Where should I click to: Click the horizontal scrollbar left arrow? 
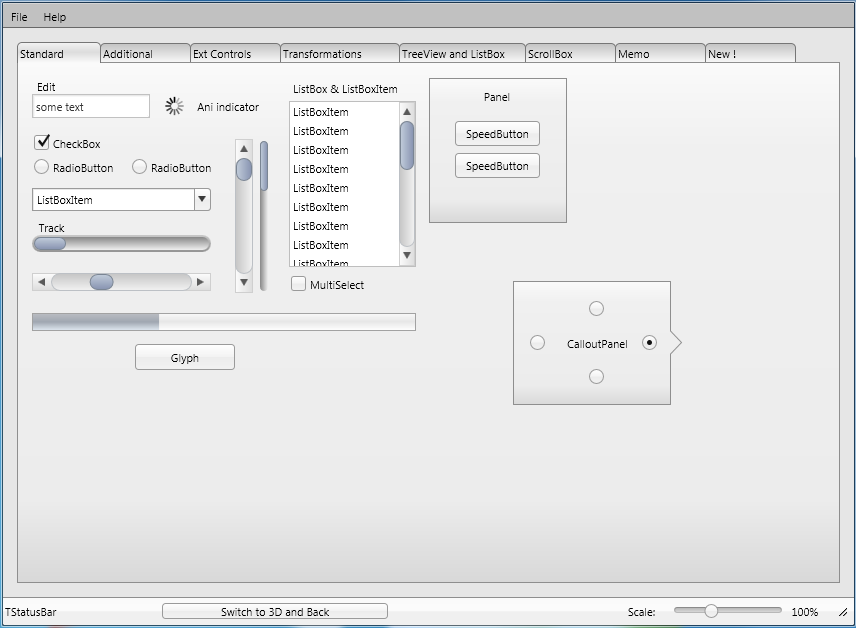(x=41, y=282)
